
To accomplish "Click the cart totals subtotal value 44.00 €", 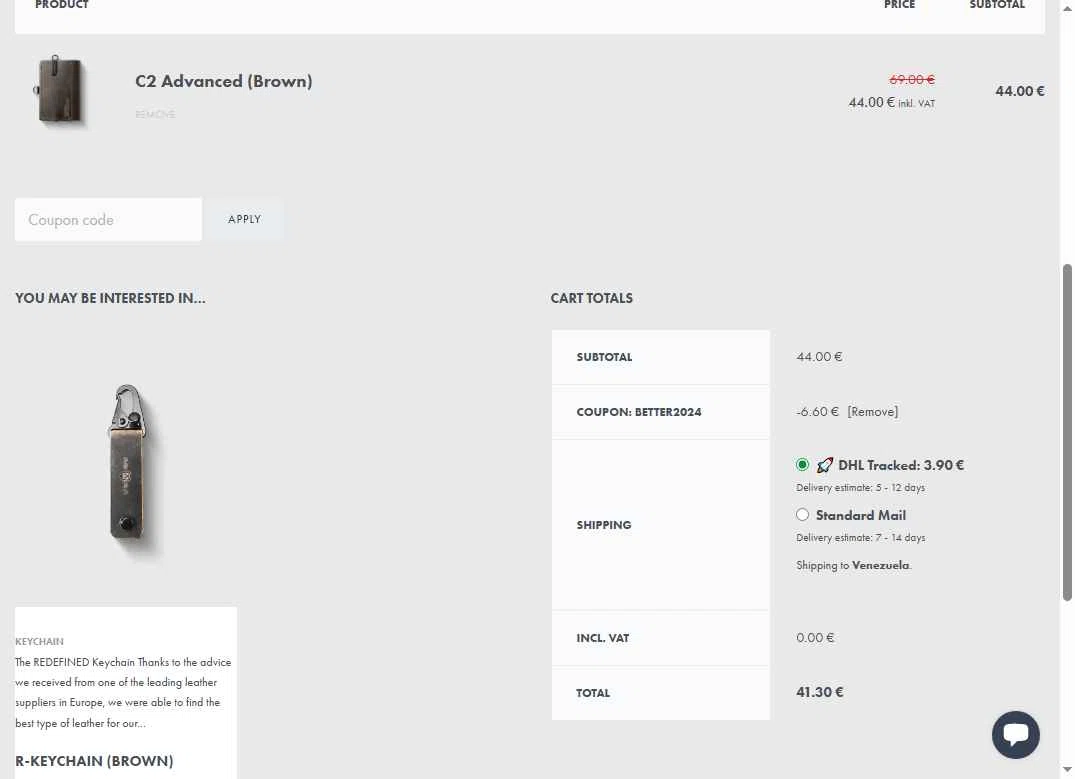I will (819, 357).
